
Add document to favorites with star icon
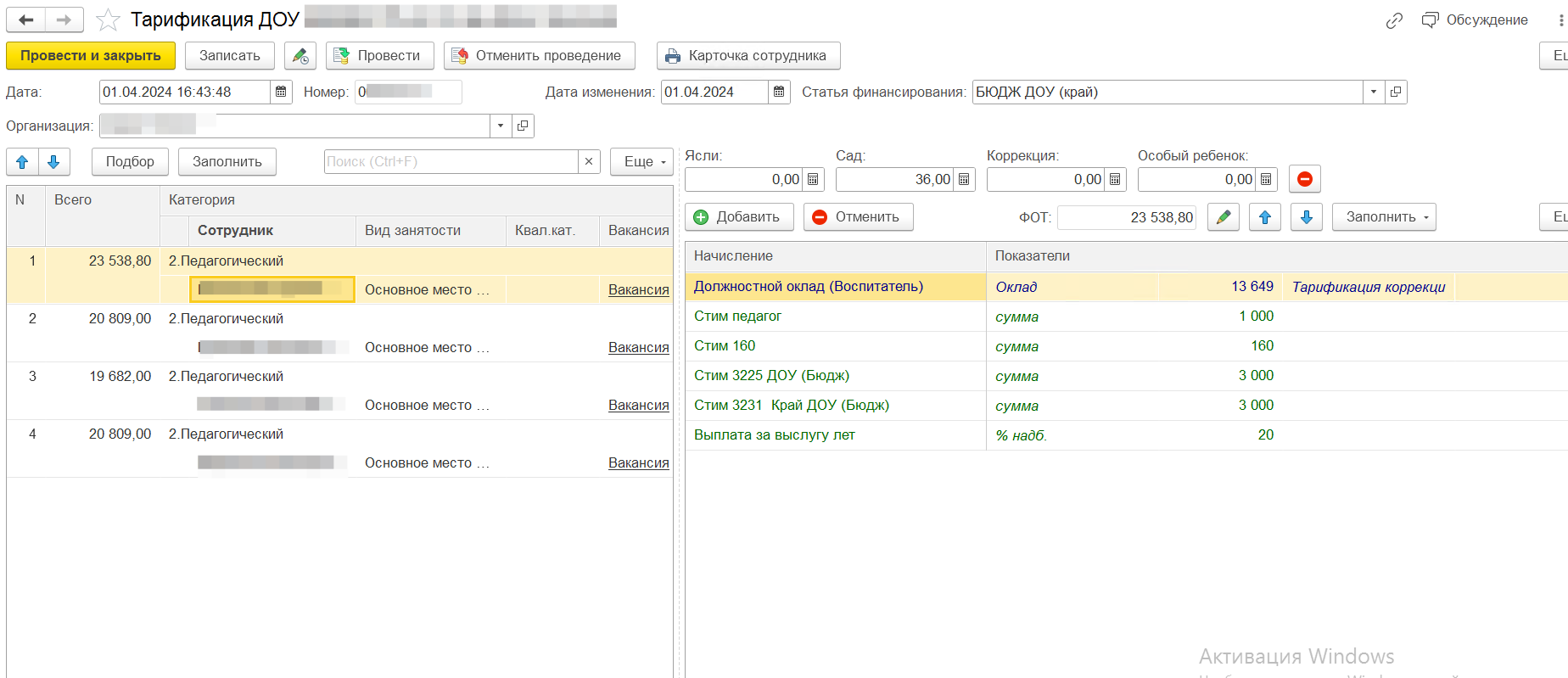(108, 20)
